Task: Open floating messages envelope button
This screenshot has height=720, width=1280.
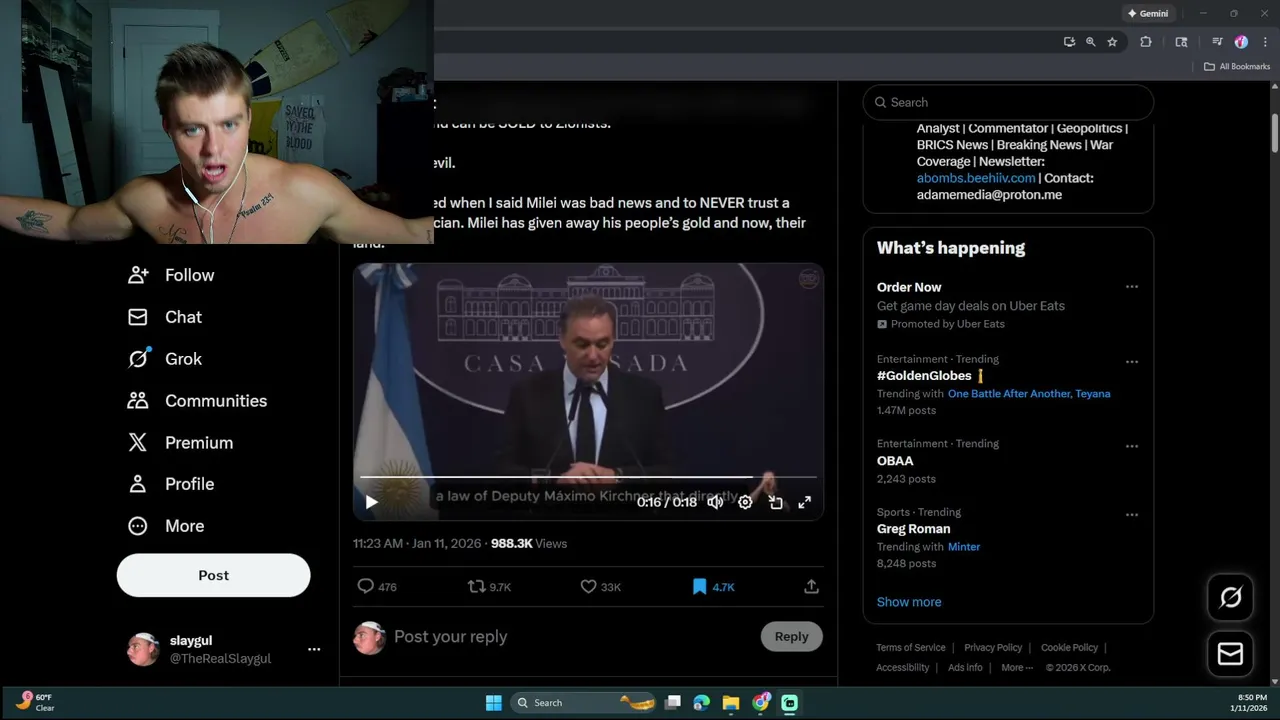Action: tap(1230, 654)
